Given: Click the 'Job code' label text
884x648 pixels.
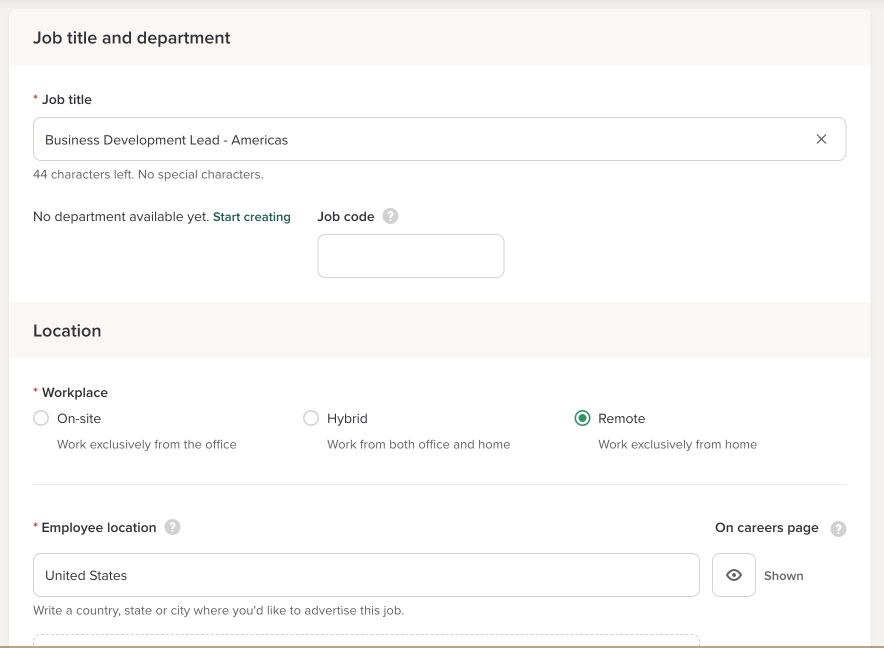Looking at the screenshot, I should [x=346, y=217].
